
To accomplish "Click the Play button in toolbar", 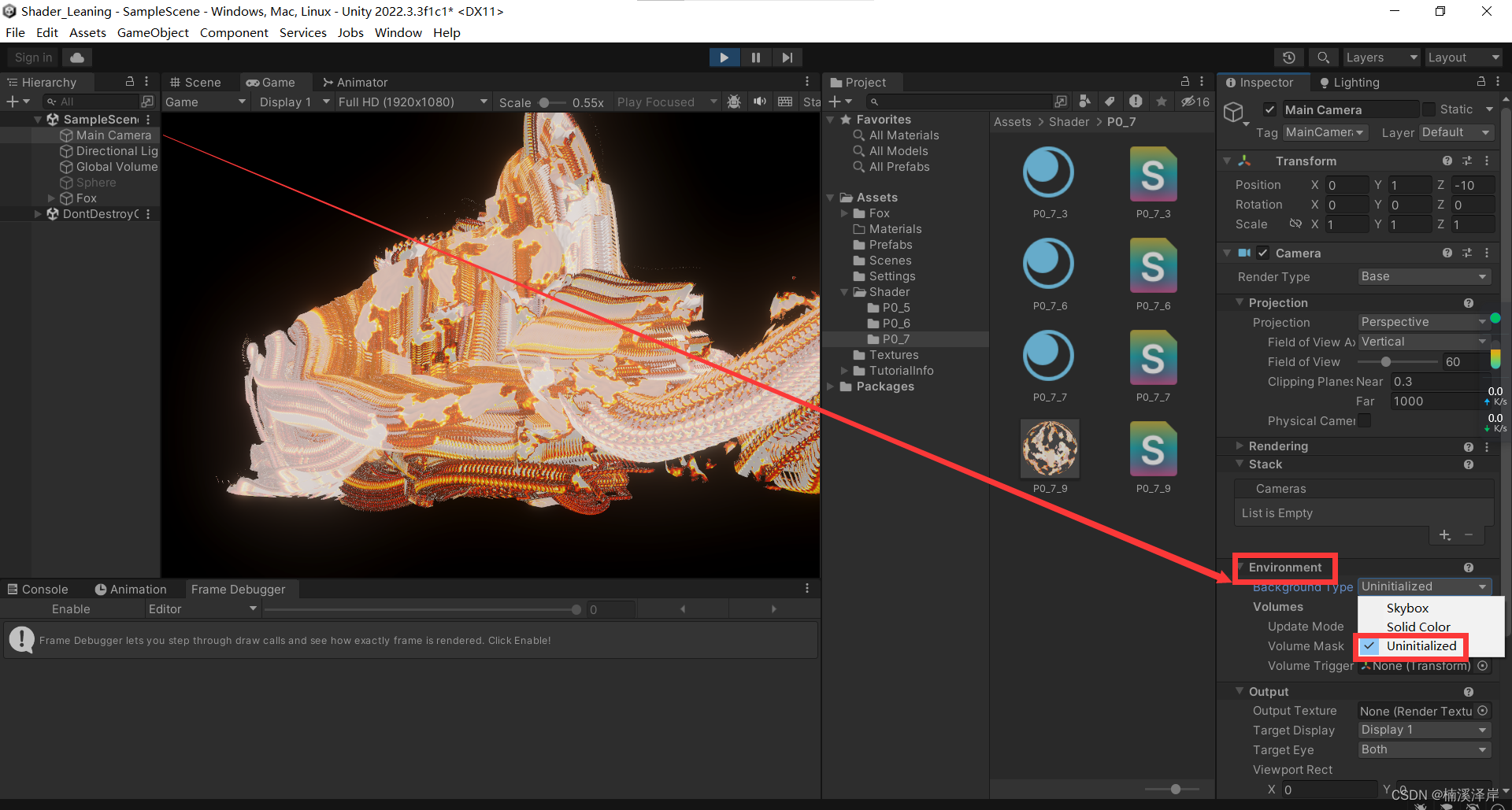I will point(724,57).
